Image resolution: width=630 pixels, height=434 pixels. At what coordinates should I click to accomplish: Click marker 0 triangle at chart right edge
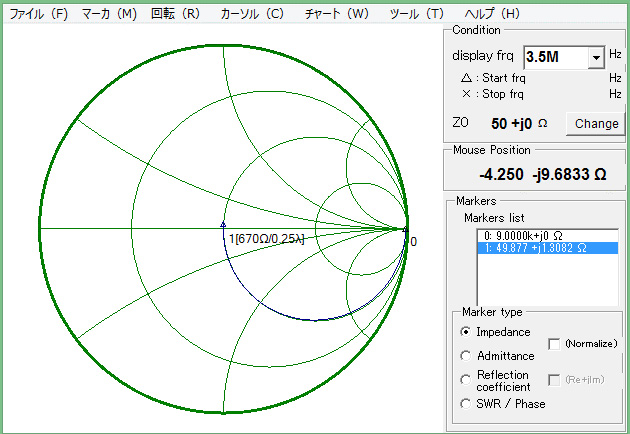[405, 229]
